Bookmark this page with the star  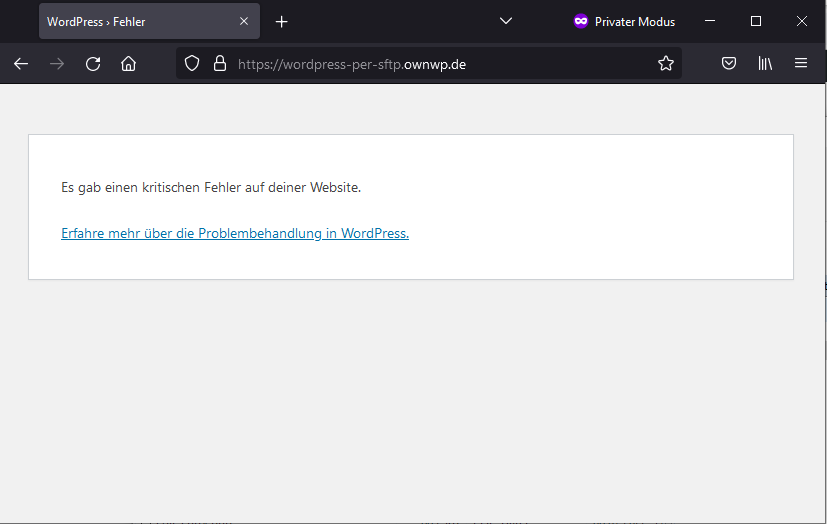coord(666,64)
